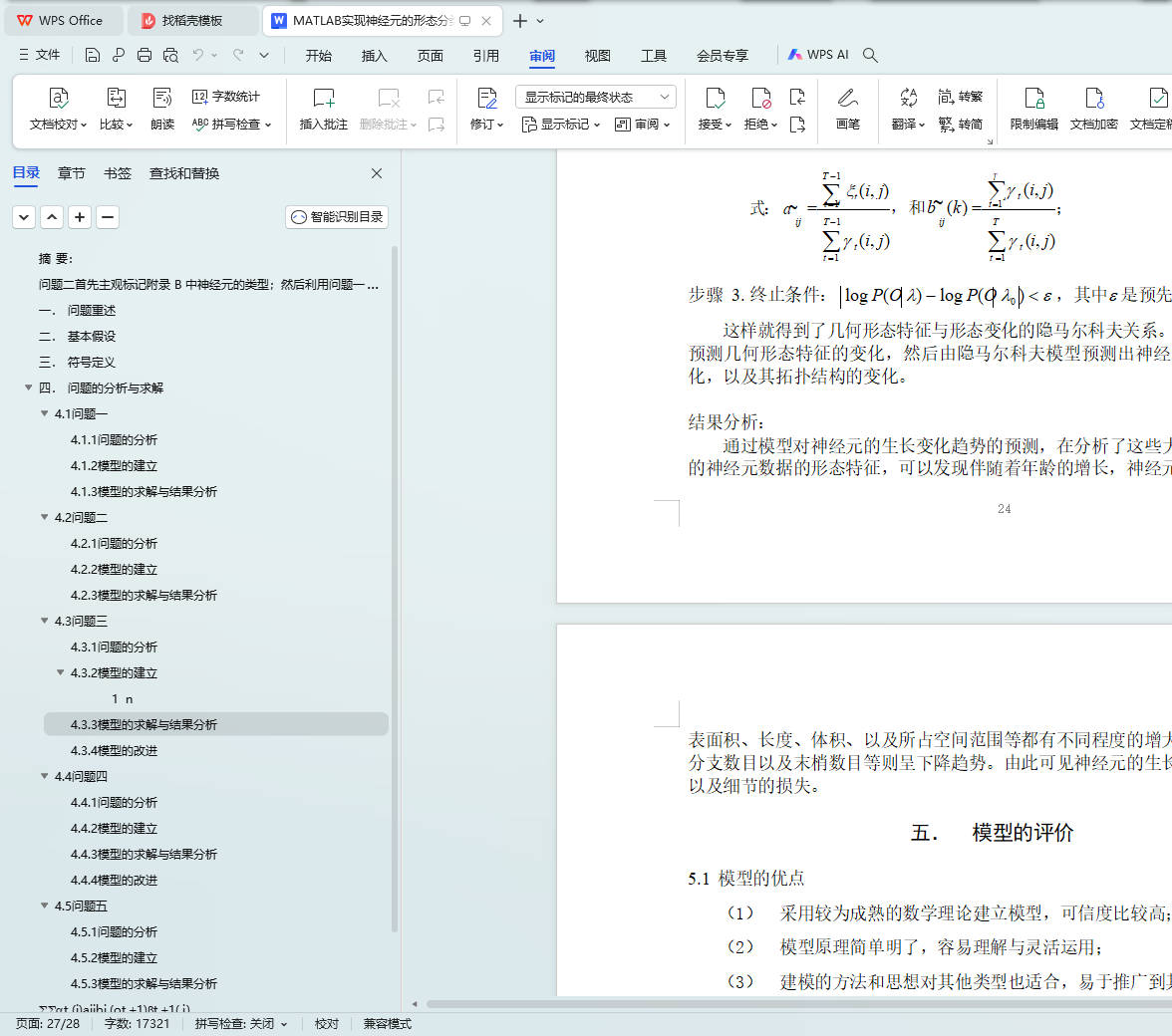Click the 智能识别目录 button

337,216
